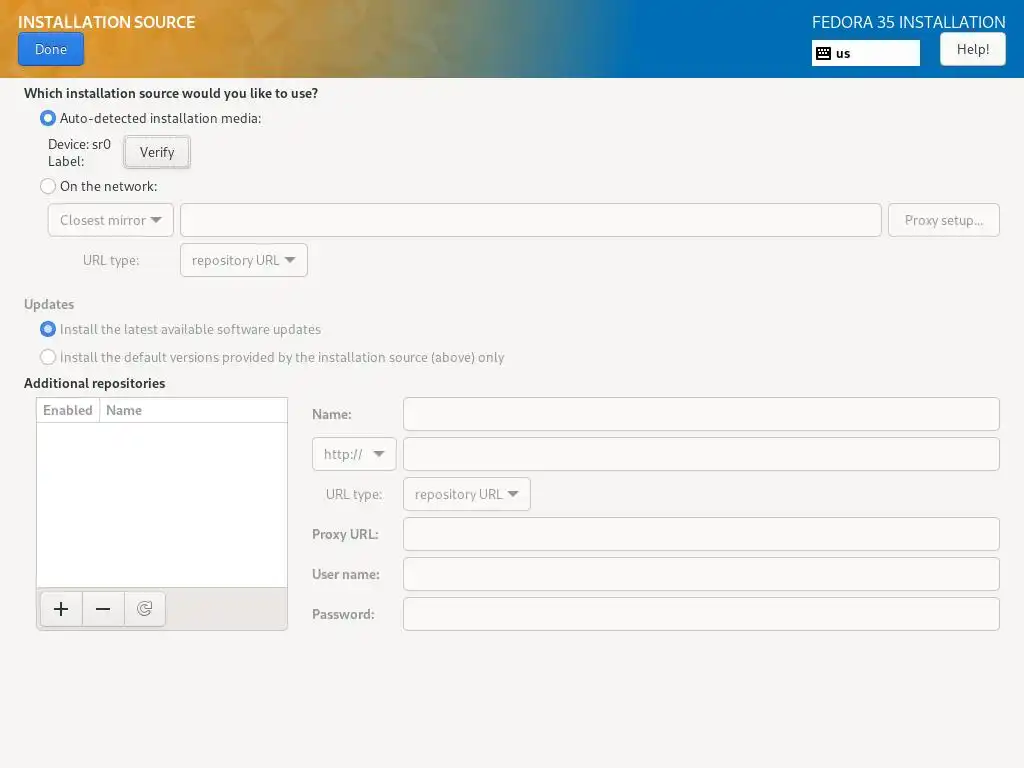This screenshot has height=768, width=1024.
Task: Click the network source URL input field
Action: [531, 220]
